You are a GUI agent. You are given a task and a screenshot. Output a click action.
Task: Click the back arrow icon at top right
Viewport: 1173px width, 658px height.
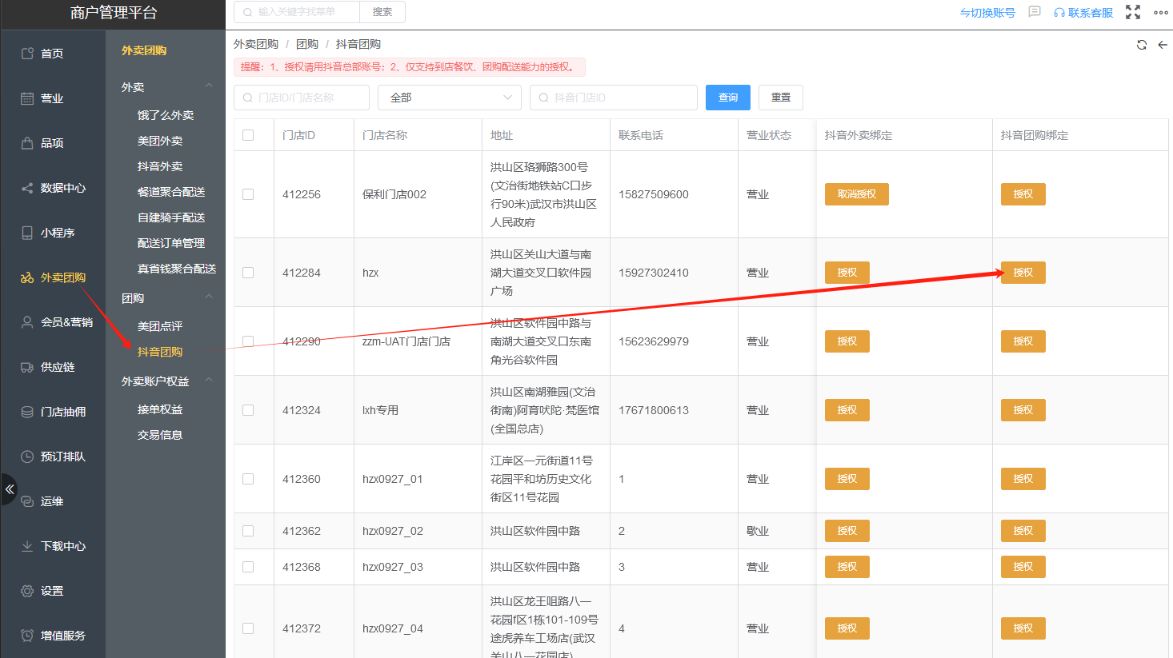point(1163,45)
